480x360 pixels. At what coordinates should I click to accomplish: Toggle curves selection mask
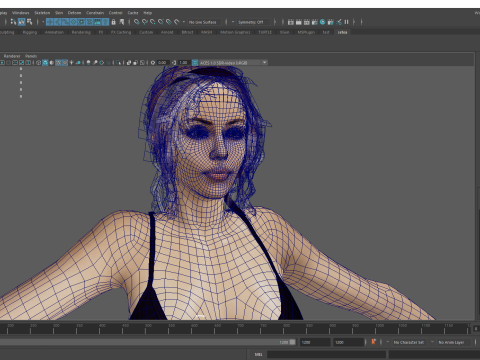[x=65, y=22]
